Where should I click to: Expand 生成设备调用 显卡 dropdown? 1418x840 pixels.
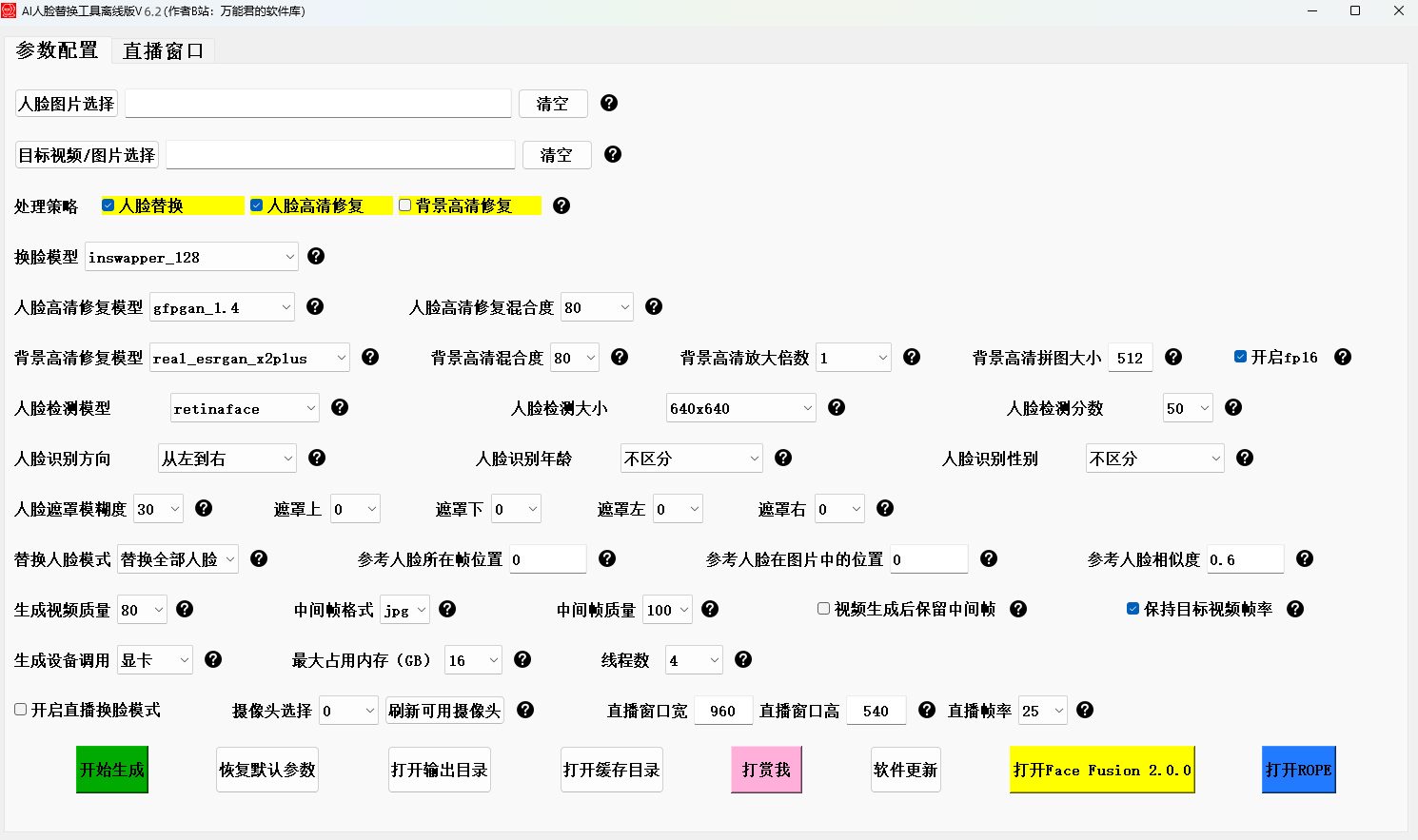click(155, 660)
